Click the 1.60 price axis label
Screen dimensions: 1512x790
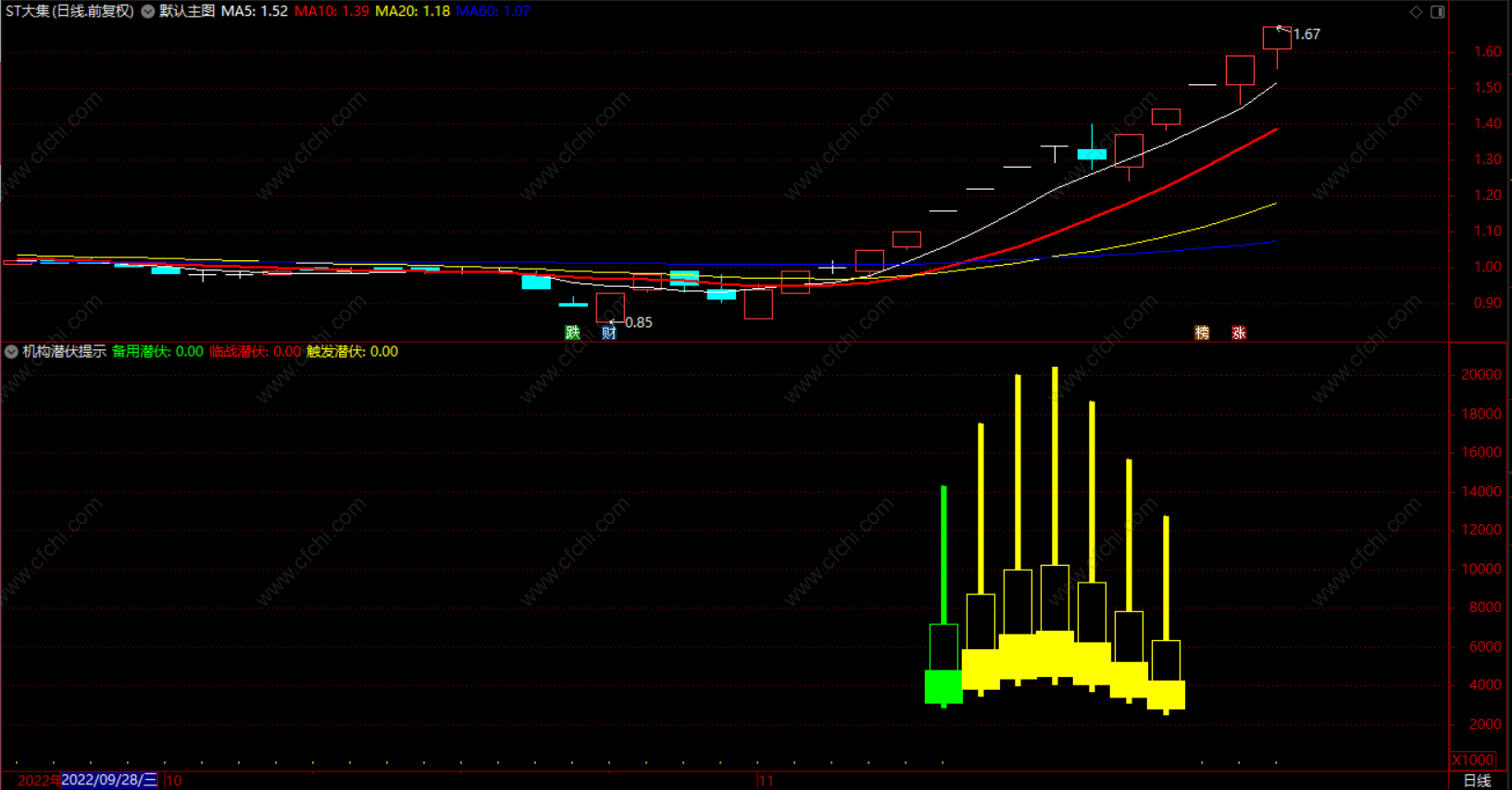pyautogui.click(x=1488, y=52)
